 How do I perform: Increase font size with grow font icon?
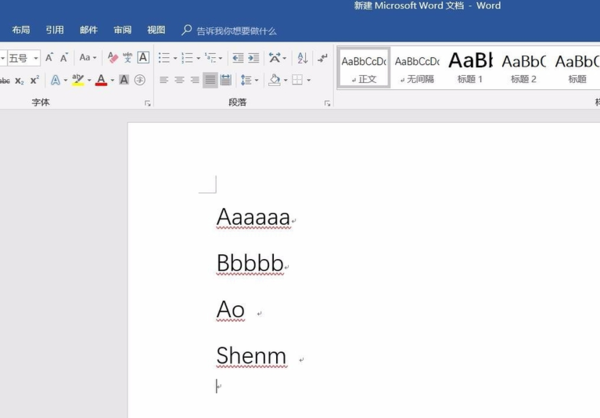(x=49, y=58)
